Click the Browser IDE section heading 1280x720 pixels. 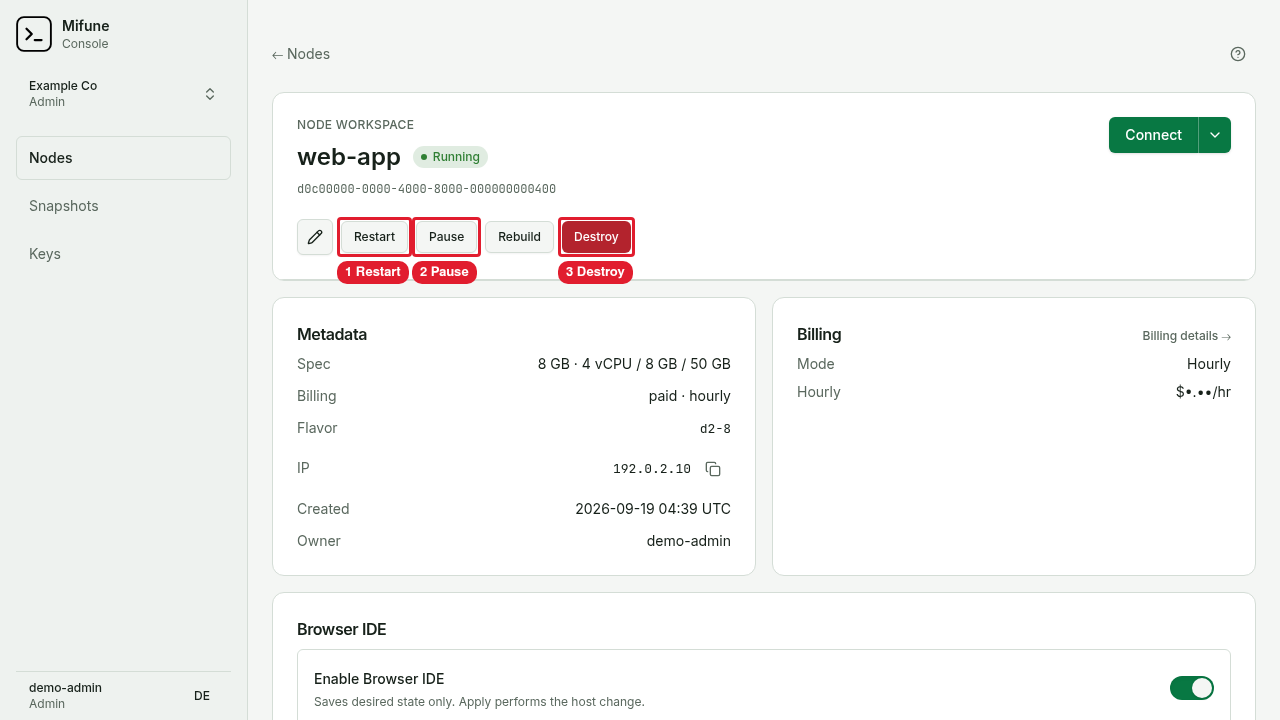(342, 629)
